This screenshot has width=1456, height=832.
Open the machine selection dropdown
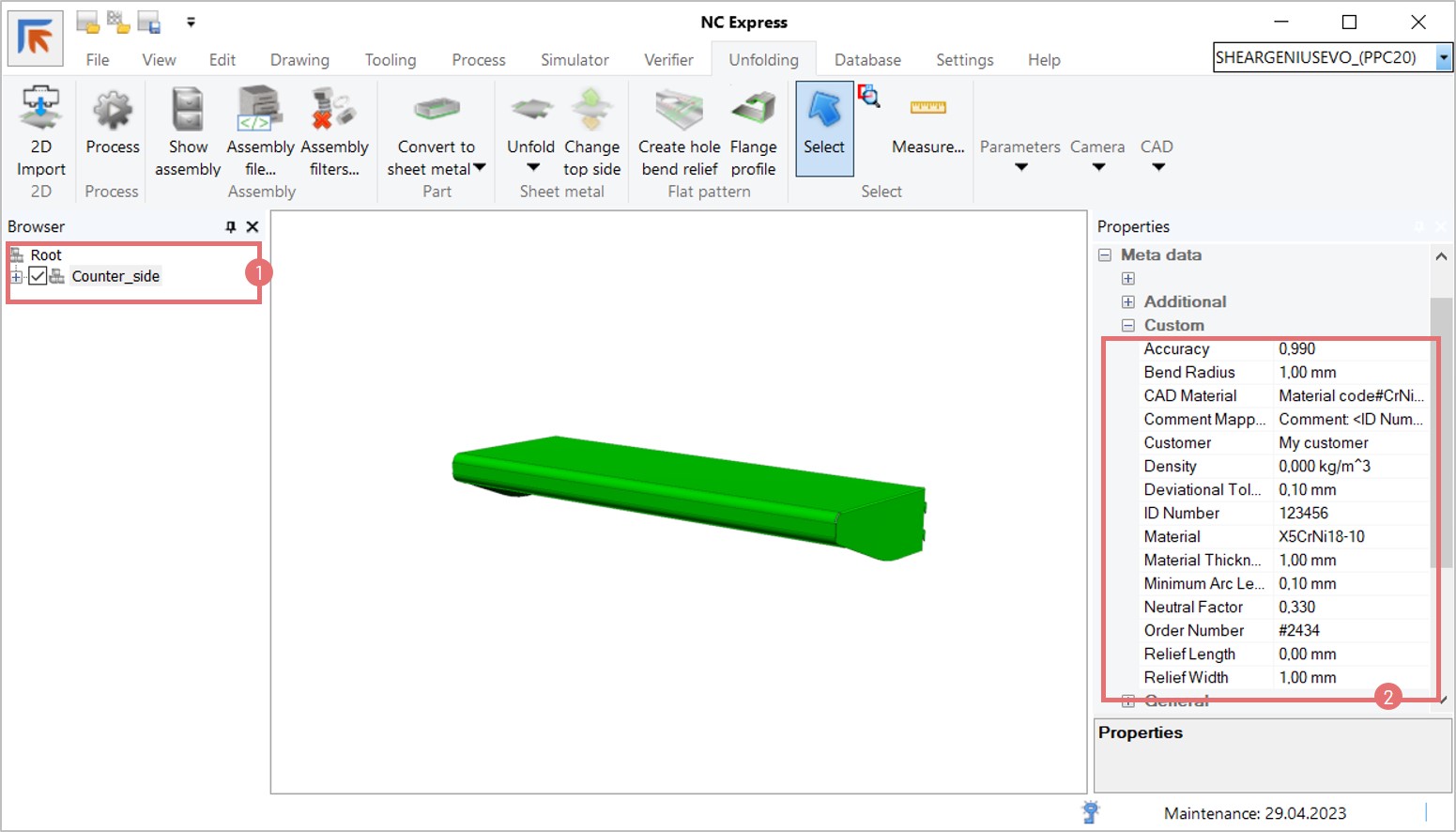(x=1444, y=57)
